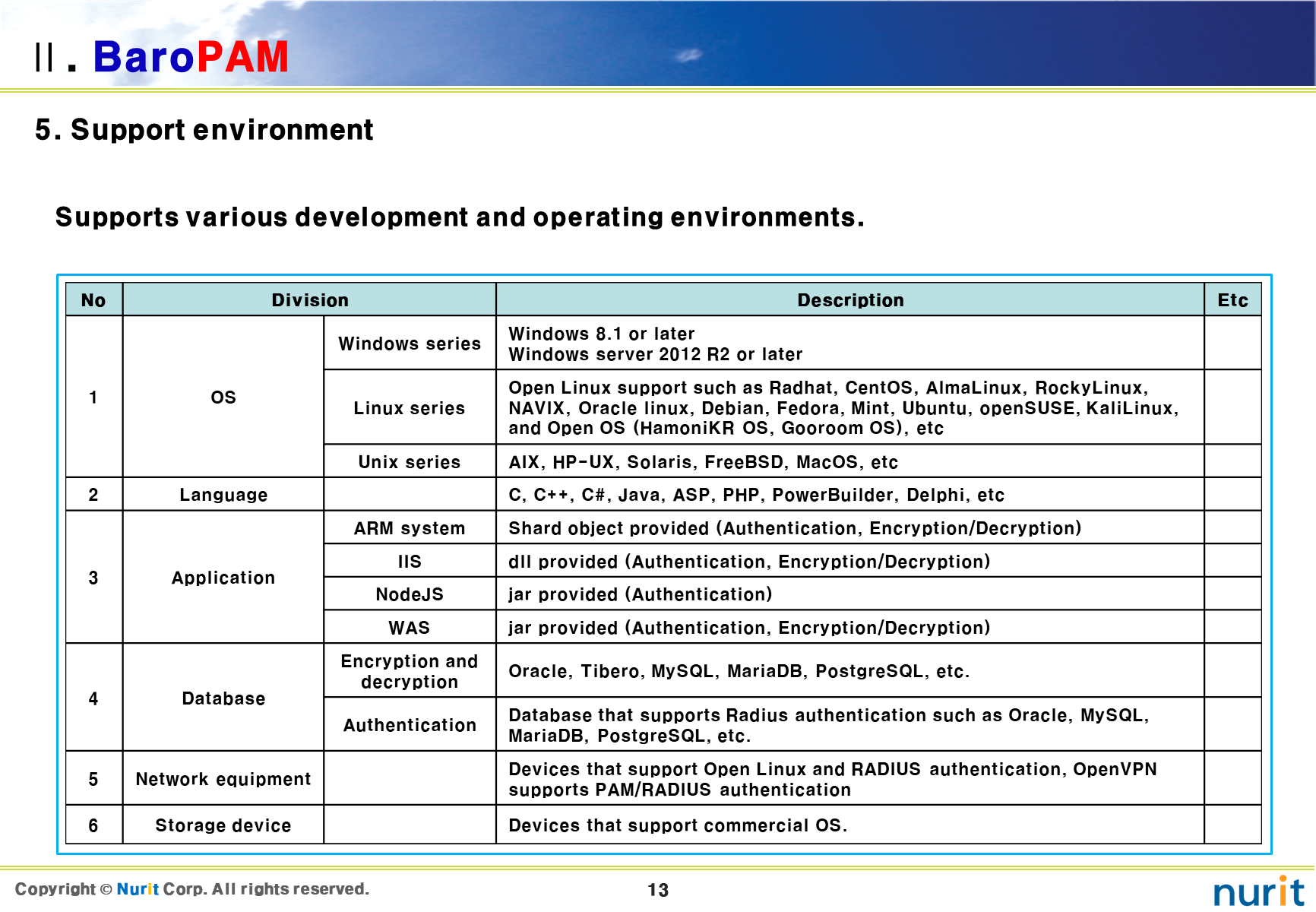This screenshot has width=1316, height=912.
Task: Select the 'Language' division cell
Action: pos(223,495)
